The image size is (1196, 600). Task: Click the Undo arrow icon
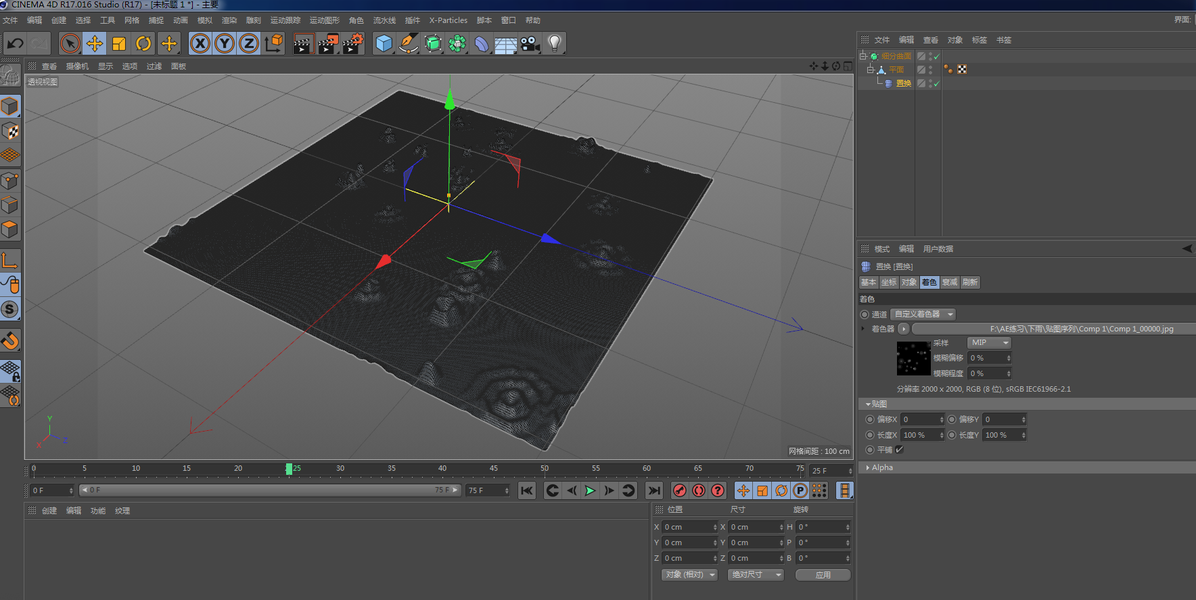point(15,43)
